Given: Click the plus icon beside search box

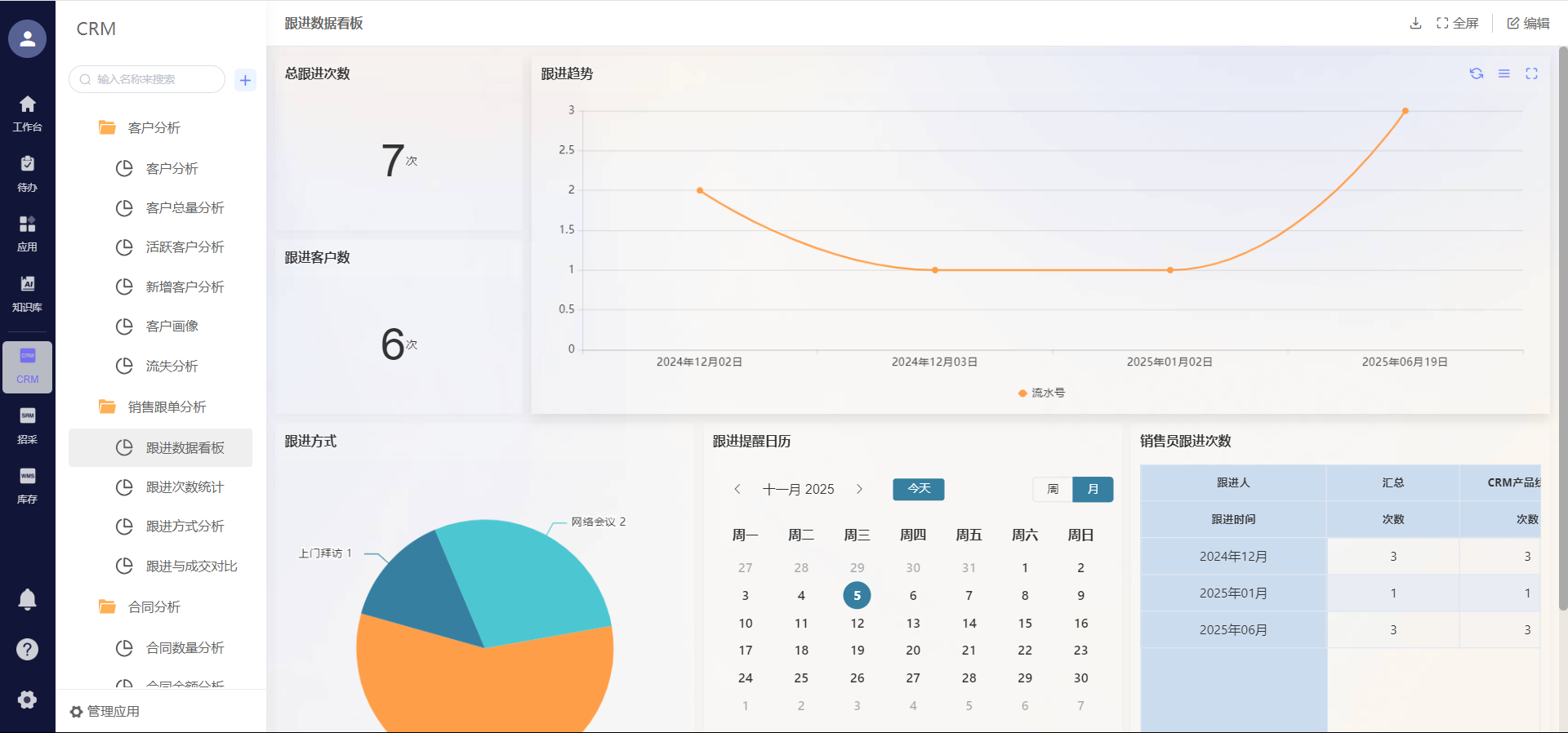Looking at the screenshot, I should [x=245, y=80].
